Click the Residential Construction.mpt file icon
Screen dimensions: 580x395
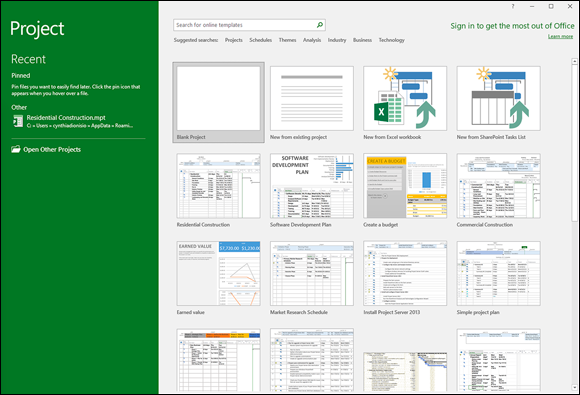point(18,121)
